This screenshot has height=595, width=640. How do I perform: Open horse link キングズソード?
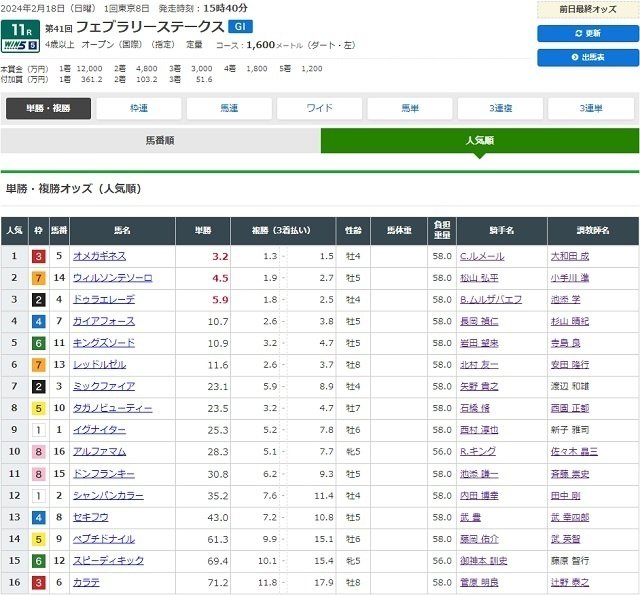coord(104,343)
